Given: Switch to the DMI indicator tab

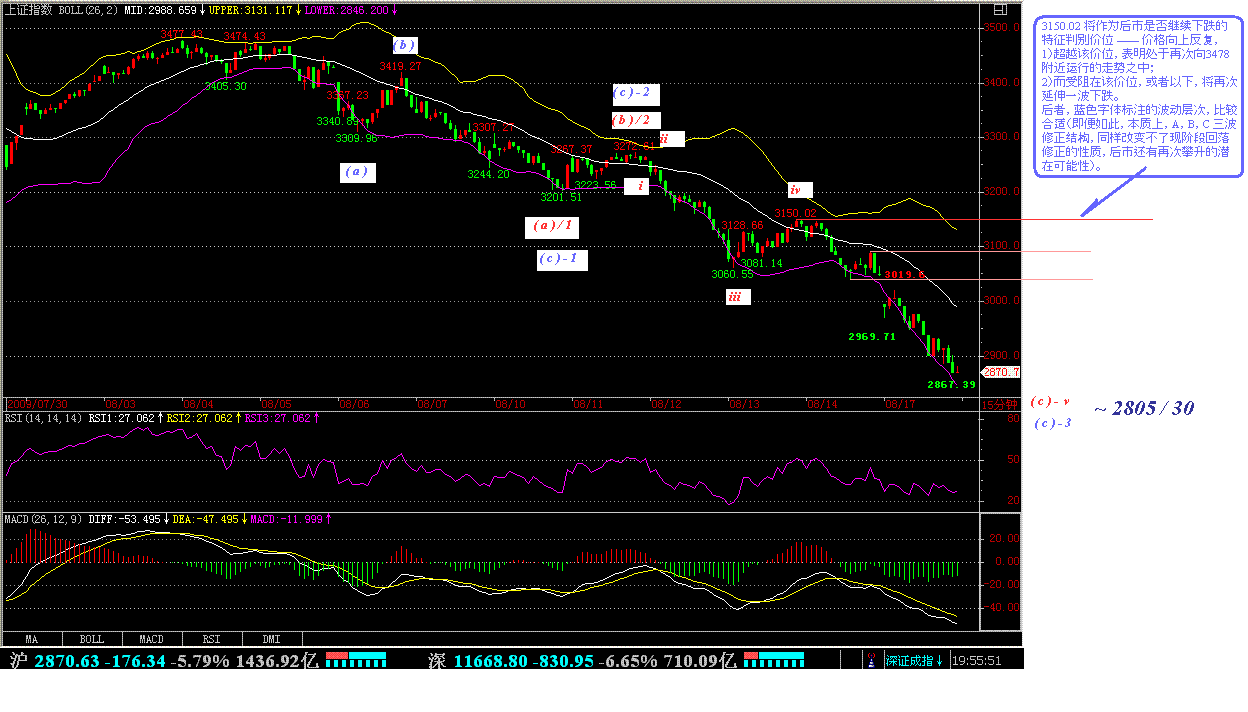Looking at the screenshot, I should pyautogui.click(x=272, y=638).
